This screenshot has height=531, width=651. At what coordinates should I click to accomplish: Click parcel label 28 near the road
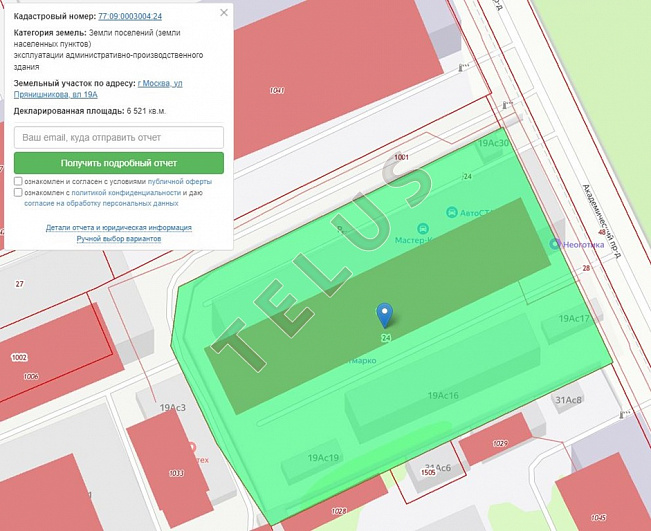pos(586,268)
